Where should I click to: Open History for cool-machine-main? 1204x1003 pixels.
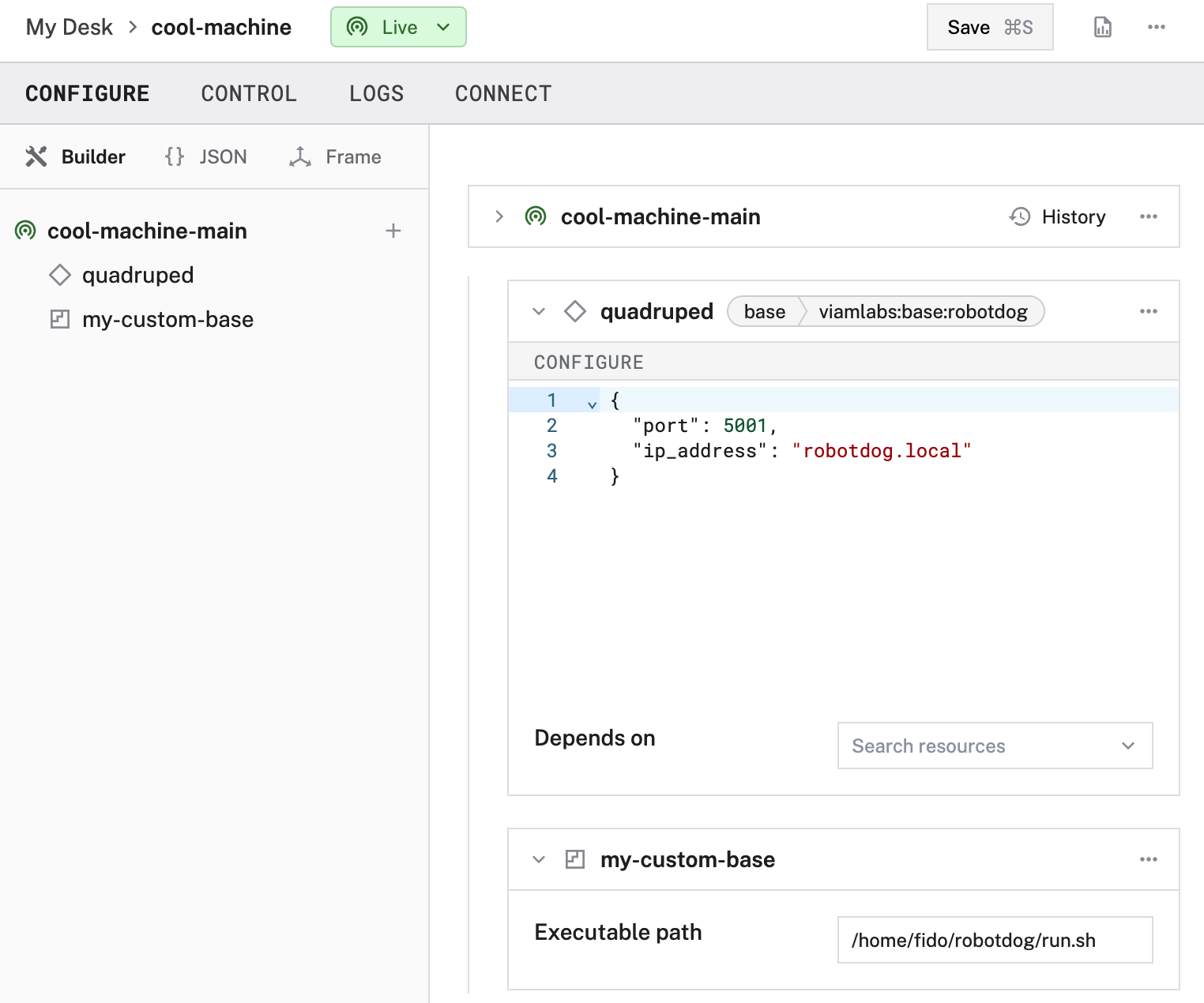click(1057, 216)
